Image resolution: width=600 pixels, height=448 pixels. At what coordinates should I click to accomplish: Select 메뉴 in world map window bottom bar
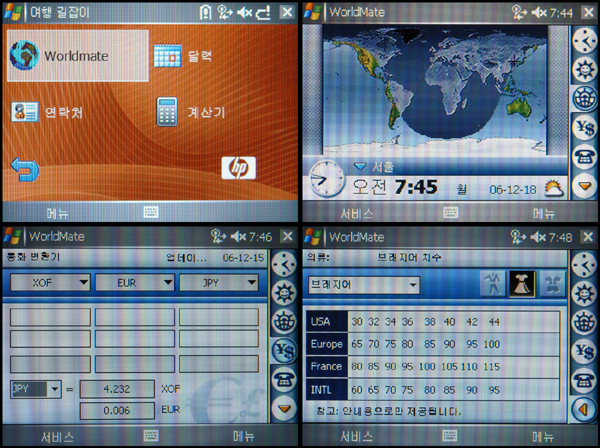[x=544, y=213]
